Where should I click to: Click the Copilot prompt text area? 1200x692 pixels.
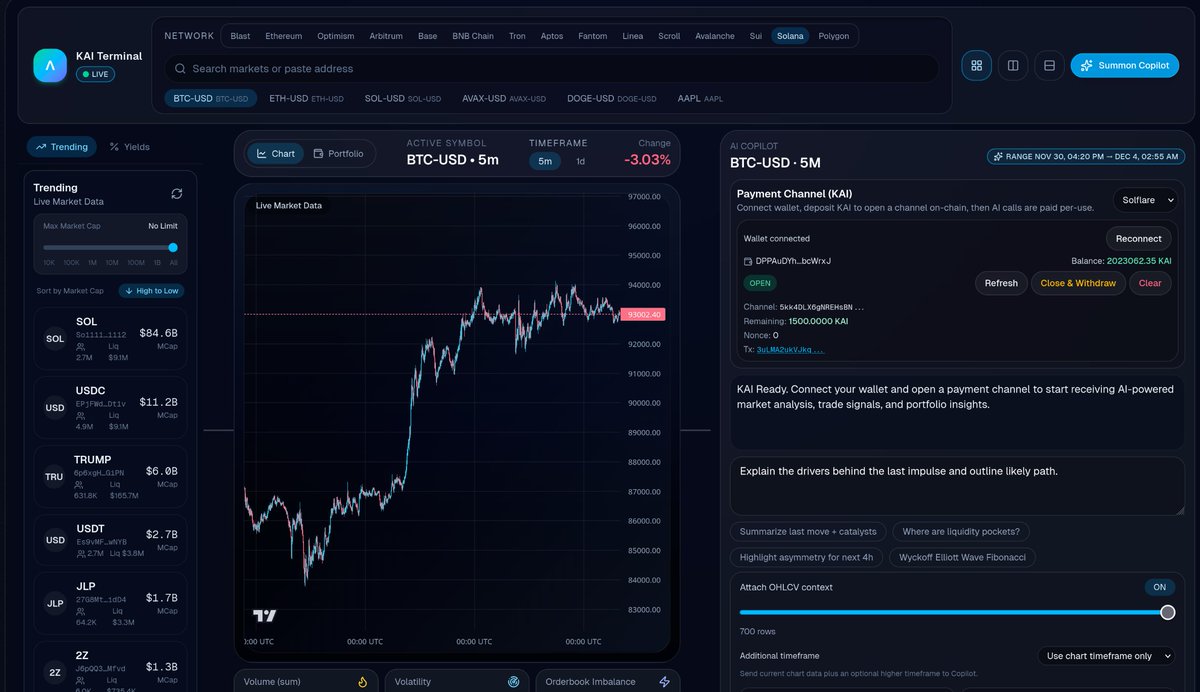[957, 486]
